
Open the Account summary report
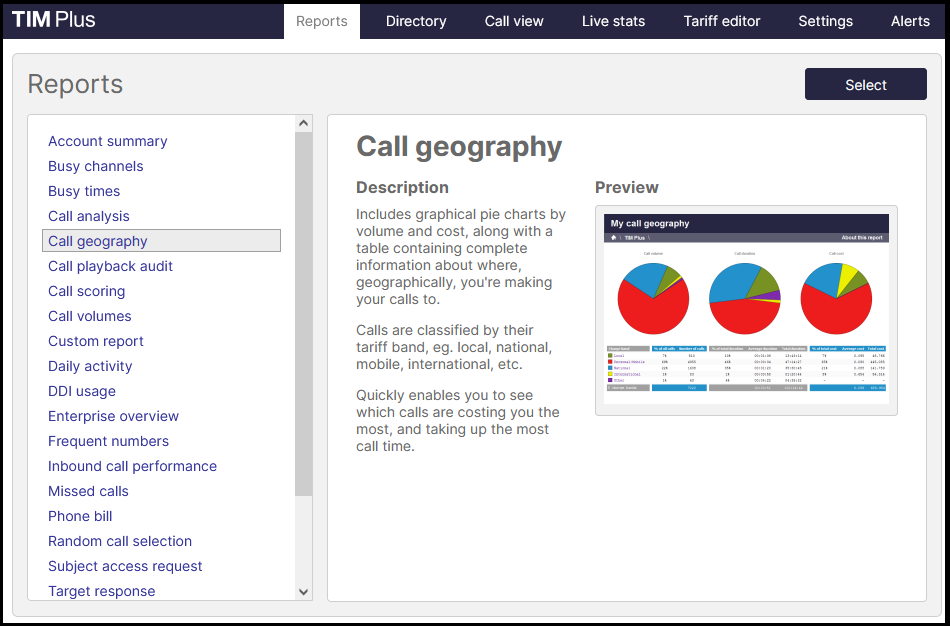[x=107, y=141]
